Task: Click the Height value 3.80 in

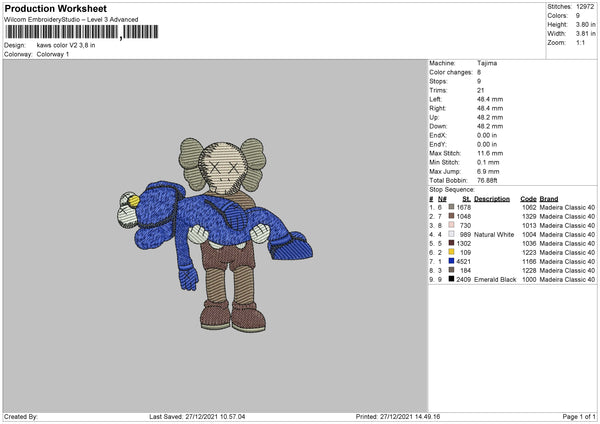Action: pyautogui.click(x=586, y=24)
